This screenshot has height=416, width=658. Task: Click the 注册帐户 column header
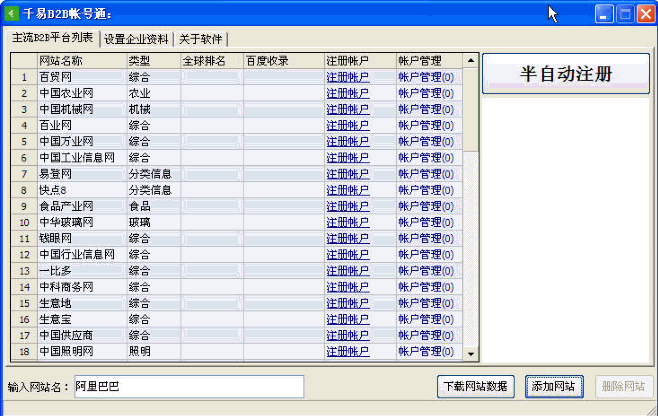(360, 61)
